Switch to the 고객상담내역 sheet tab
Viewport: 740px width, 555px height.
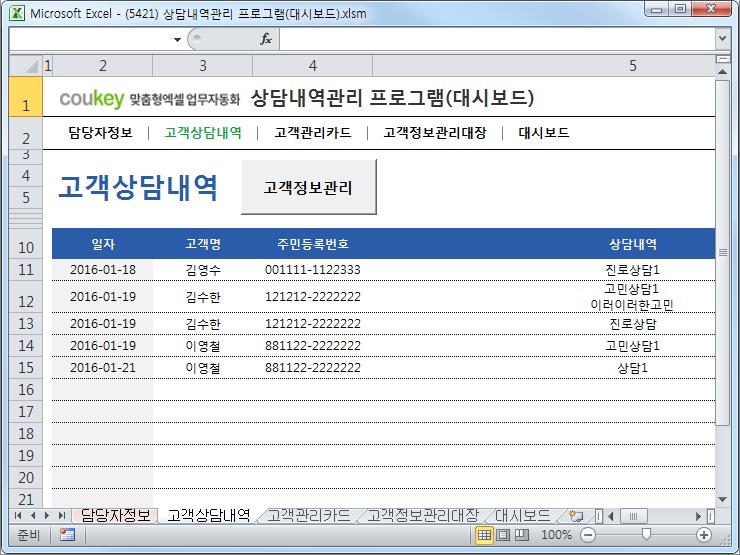(209, 515)
